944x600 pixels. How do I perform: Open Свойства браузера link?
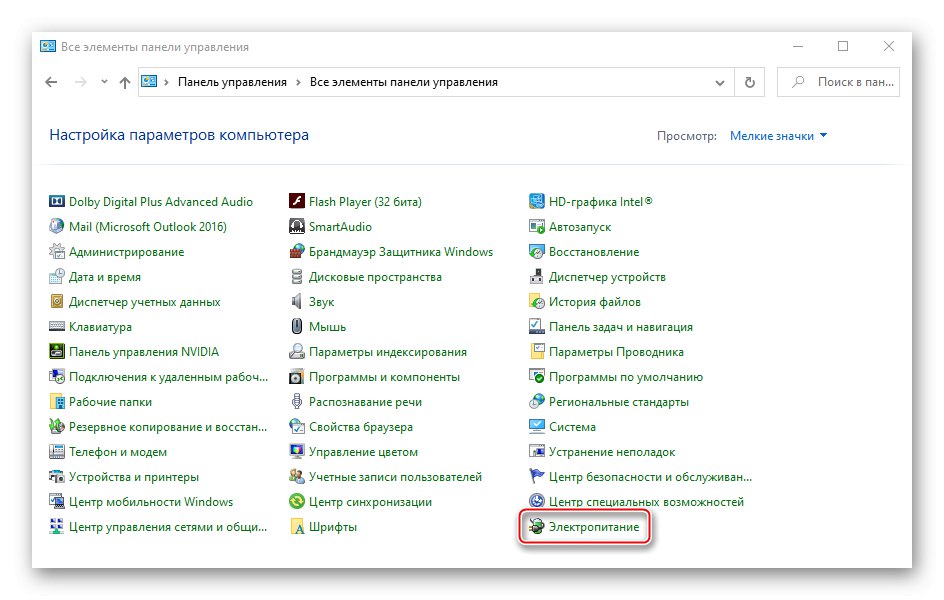pyautogui.click(x=361, y=427)
